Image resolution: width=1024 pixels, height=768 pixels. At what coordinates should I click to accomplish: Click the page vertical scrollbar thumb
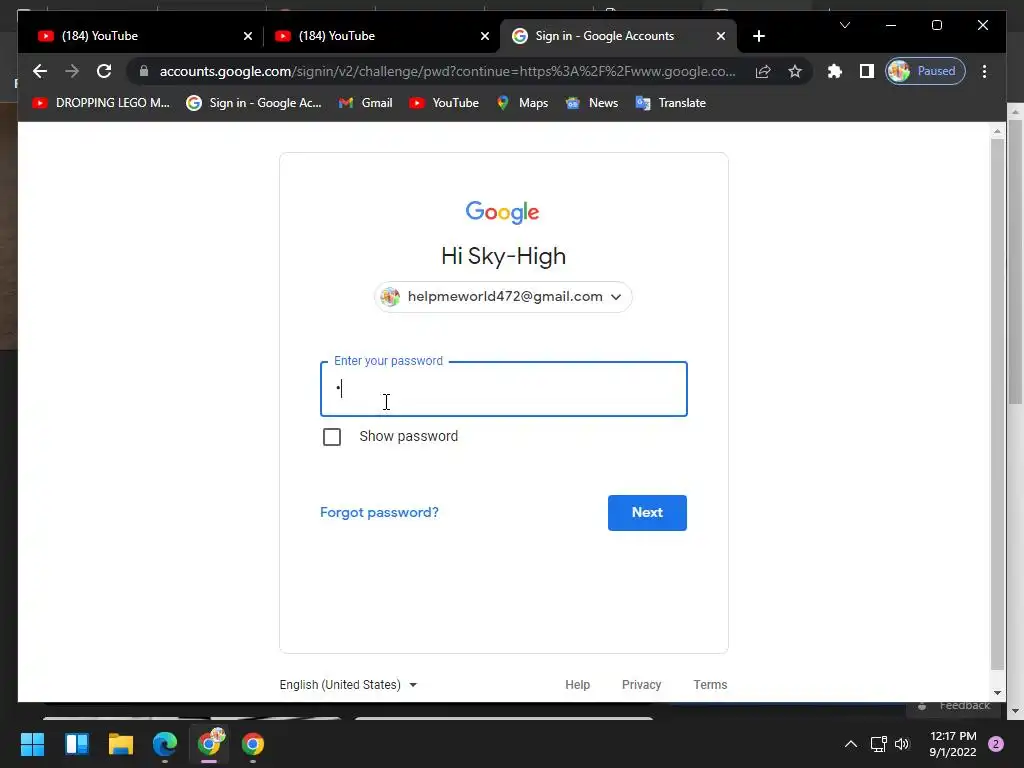click(997, 404)
